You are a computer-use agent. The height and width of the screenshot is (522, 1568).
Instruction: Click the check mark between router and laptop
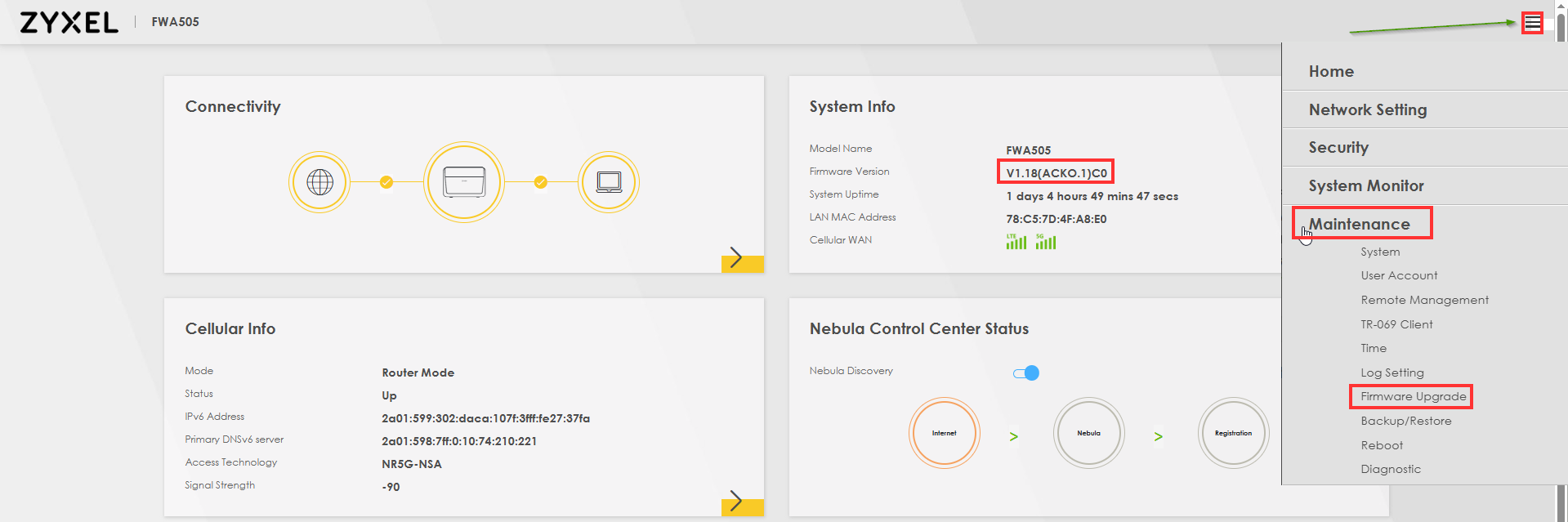(x=541, y=182)
